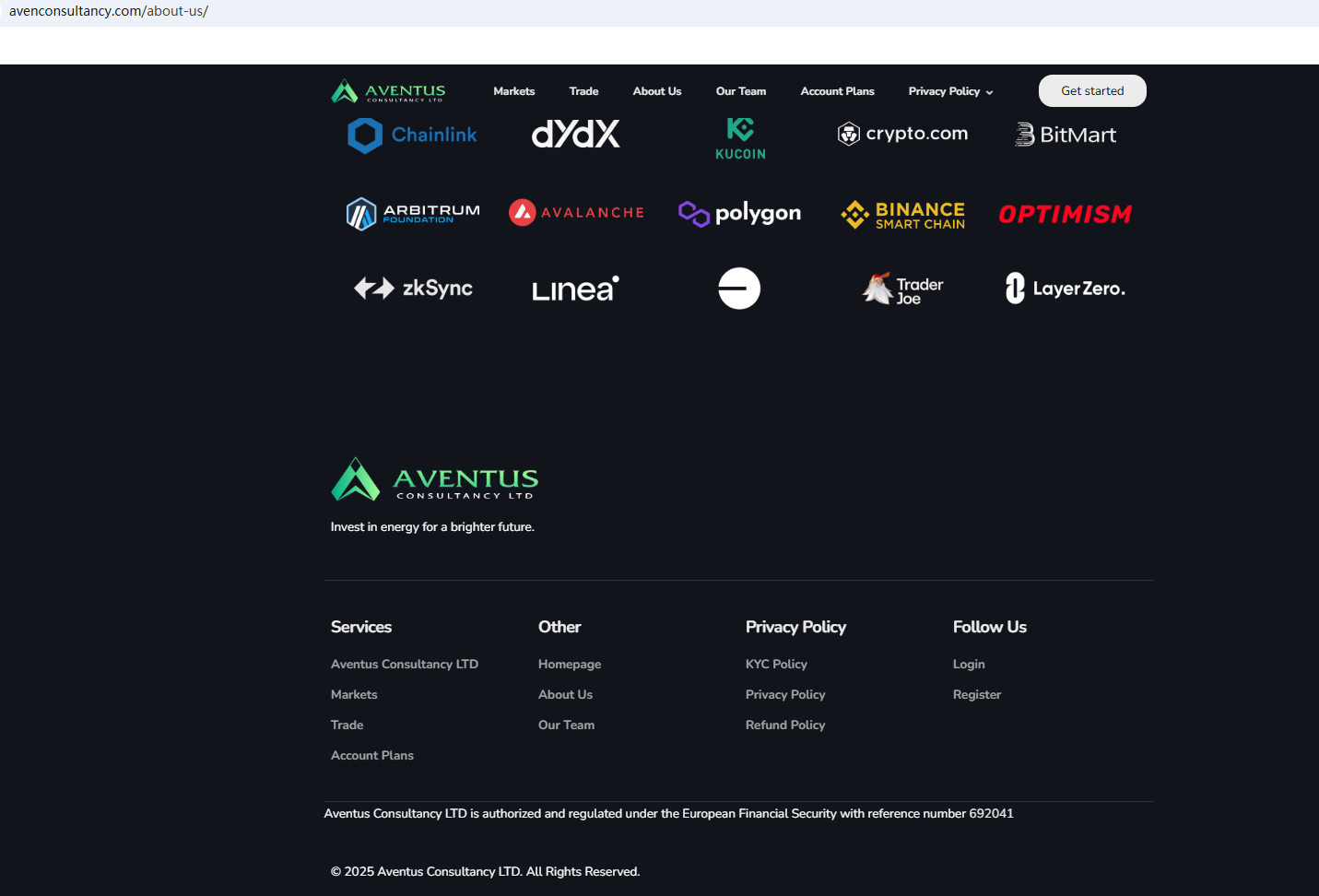Screen dimensions: 1319x896
Task: Follow the Markets link in the footer
Action: (x=354, y=694)
